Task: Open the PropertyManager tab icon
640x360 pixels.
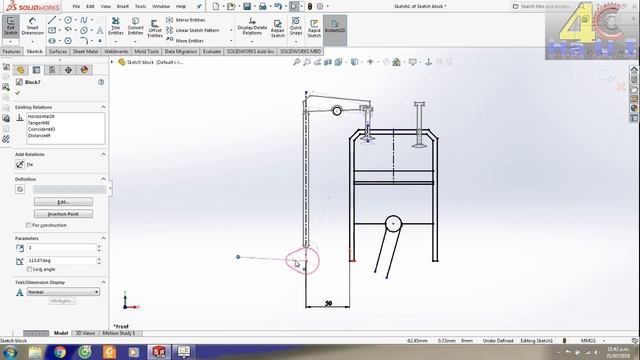Action: pos(36,70)
